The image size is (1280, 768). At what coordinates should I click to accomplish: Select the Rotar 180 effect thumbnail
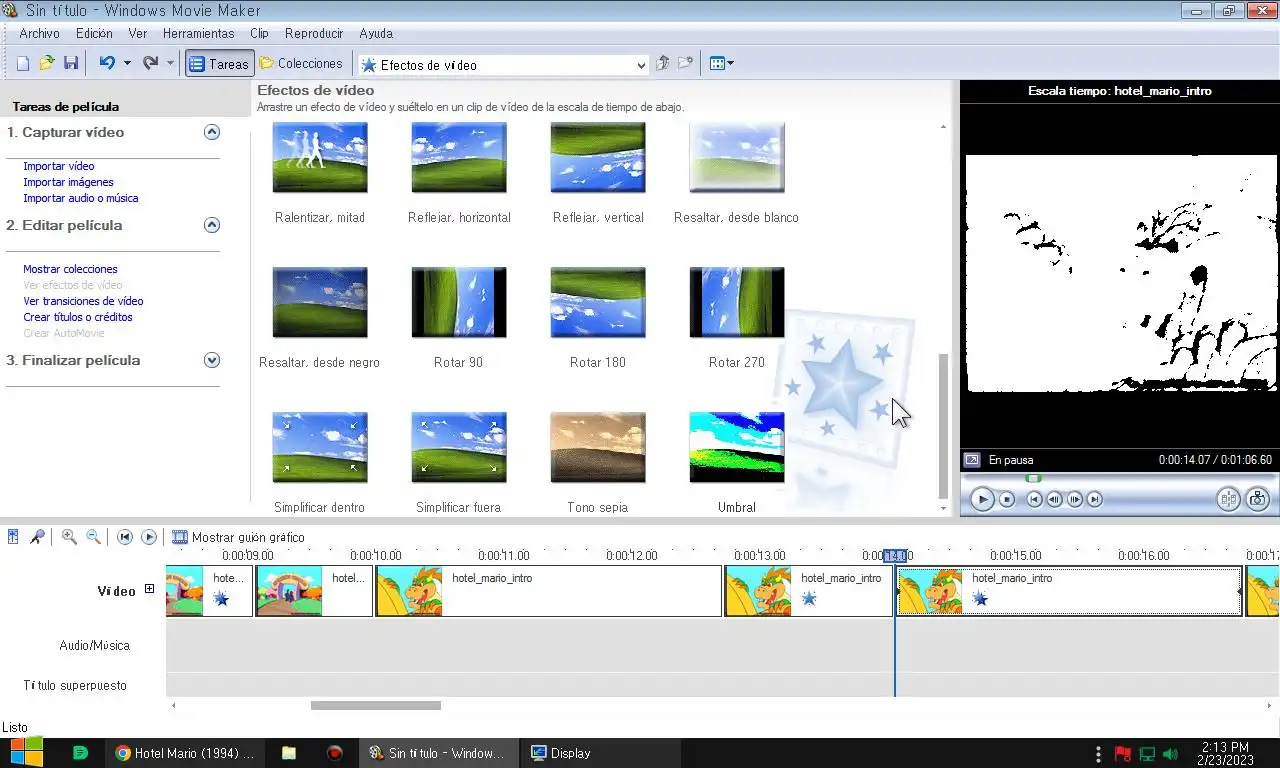(598, 302)
